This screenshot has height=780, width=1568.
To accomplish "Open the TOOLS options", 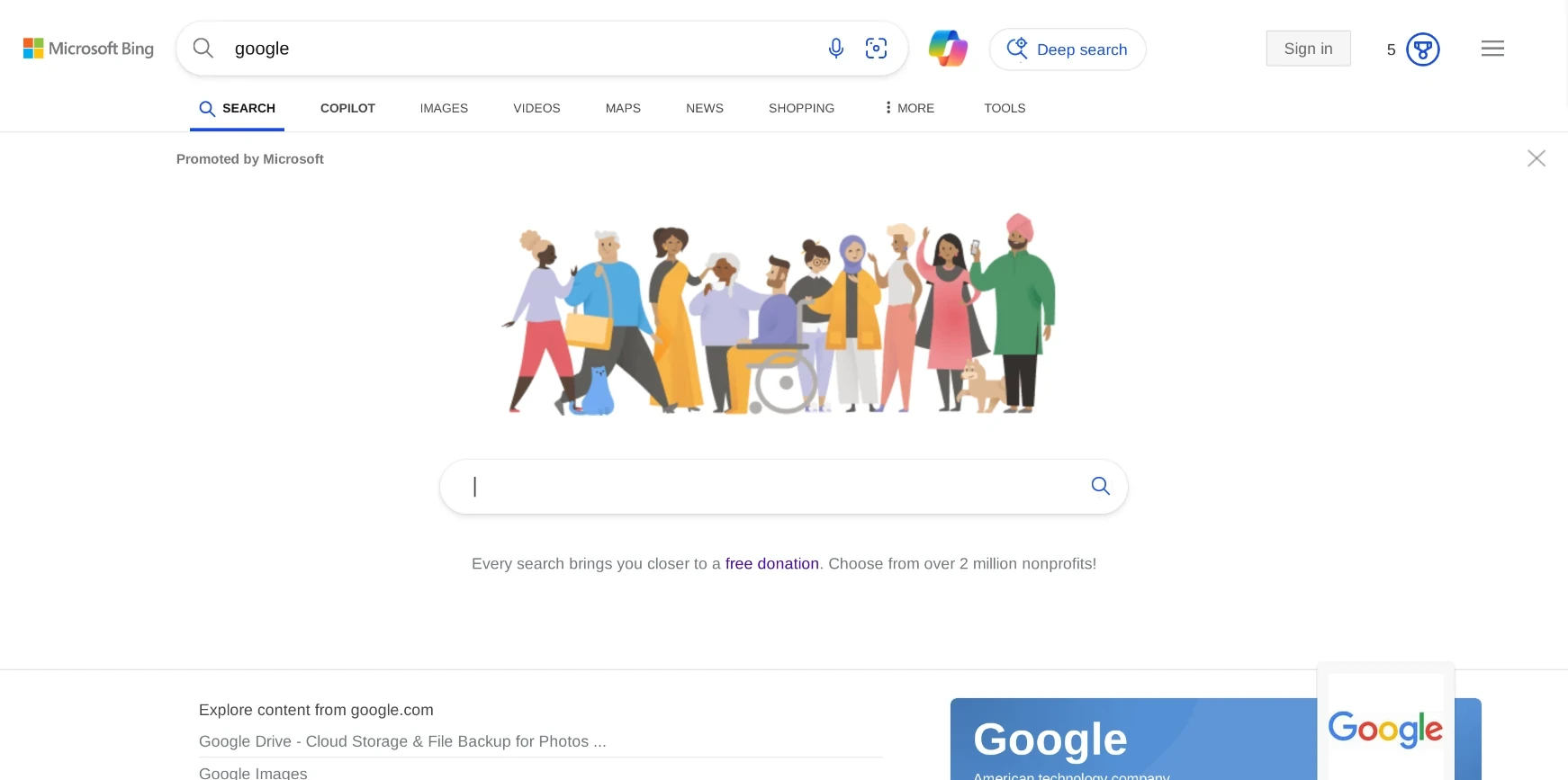I will pyautogui.click(x=1005, y=108).
